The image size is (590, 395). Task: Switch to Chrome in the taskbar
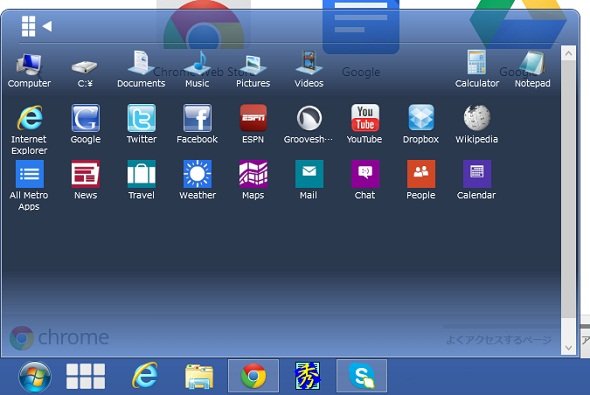click(x=253, y=375)
